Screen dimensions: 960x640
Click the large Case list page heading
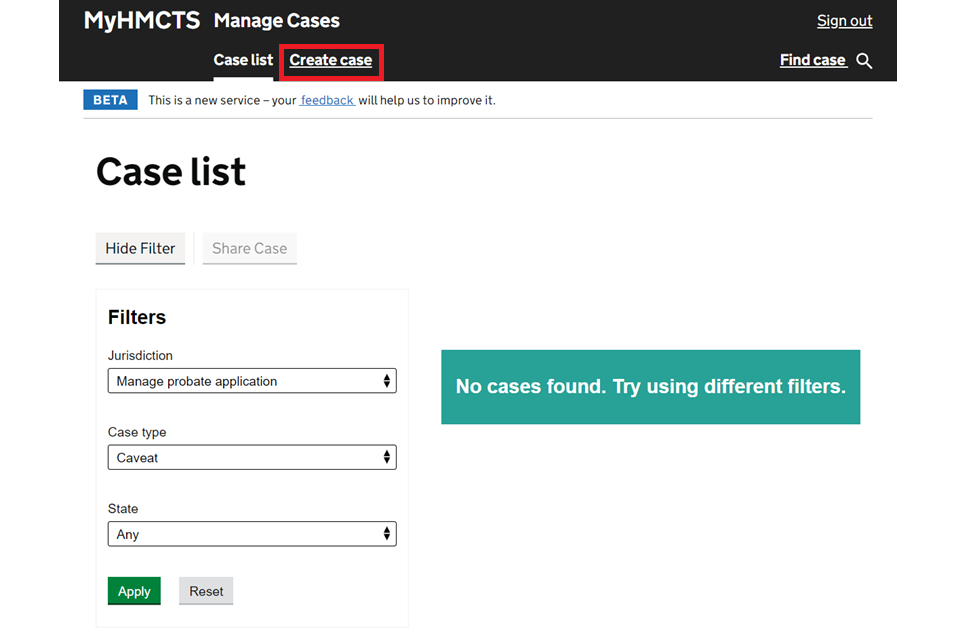point(171,172)
